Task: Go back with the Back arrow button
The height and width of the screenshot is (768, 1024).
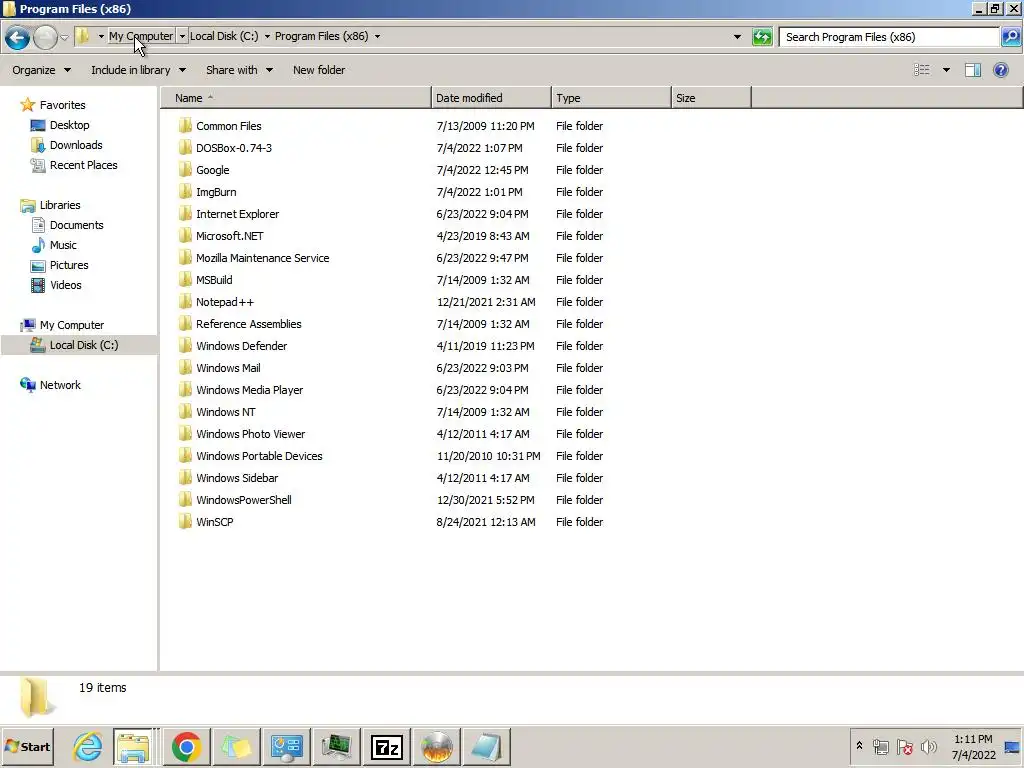Action: tap(18, 37)
